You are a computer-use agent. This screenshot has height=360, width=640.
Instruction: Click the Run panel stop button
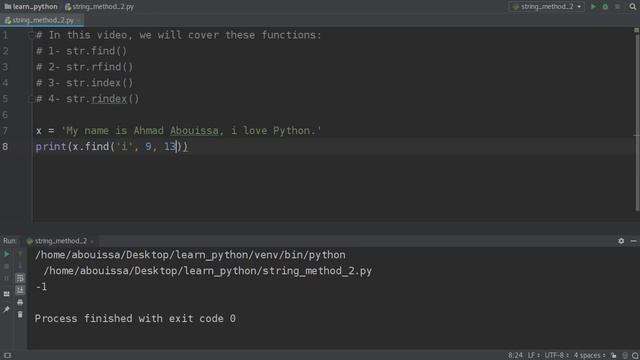[7, 266]
